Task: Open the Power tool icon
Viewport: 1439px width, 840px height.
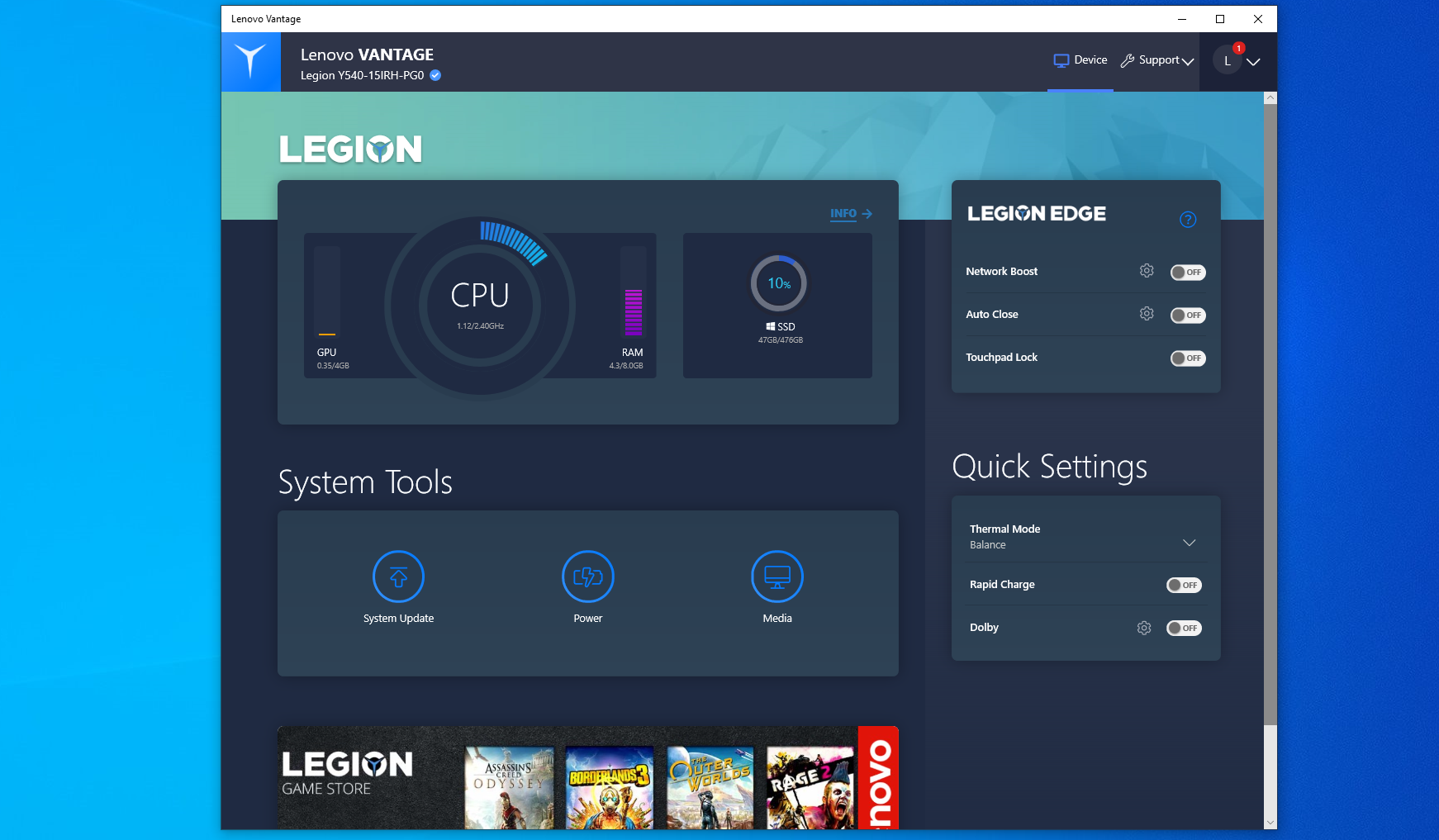Action: [x=588, y=577]
